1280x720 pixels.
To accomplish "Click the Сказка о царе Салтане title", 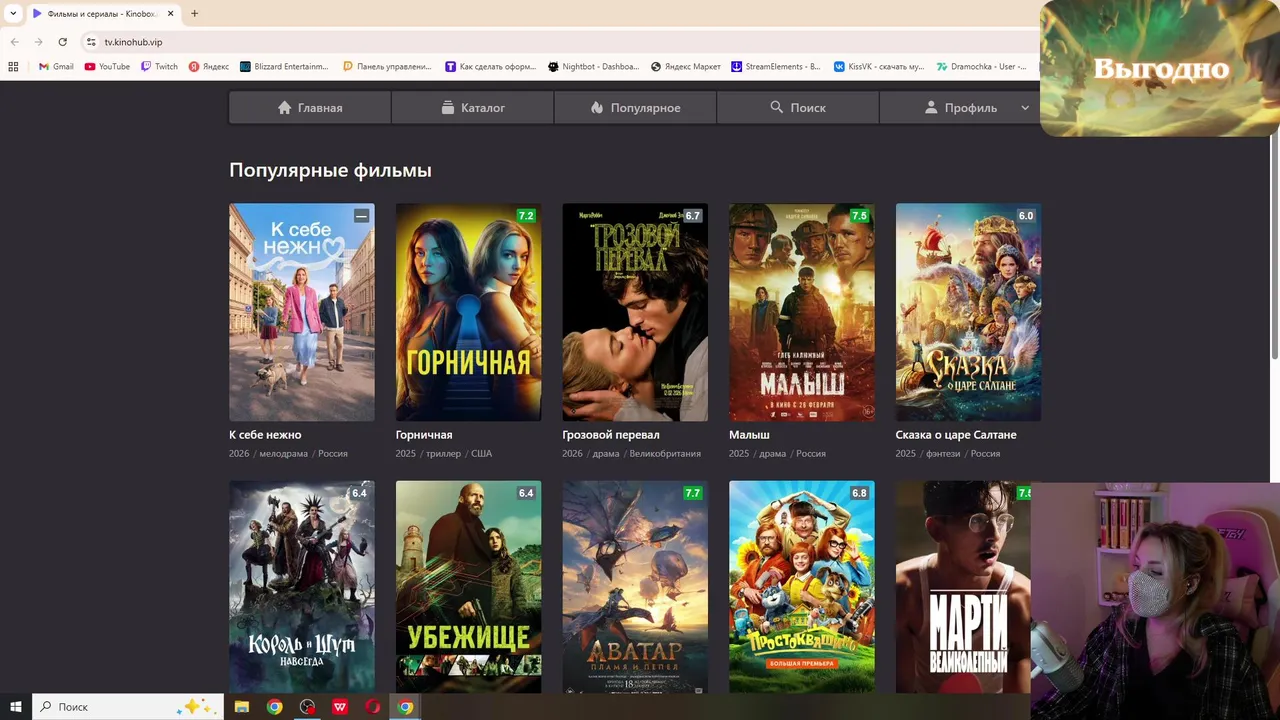I will tap(956, 435).
